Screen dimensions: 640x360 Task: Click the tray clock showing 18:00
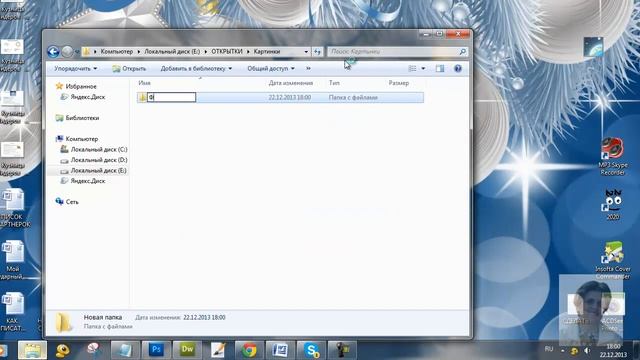(x=613, y=350)
